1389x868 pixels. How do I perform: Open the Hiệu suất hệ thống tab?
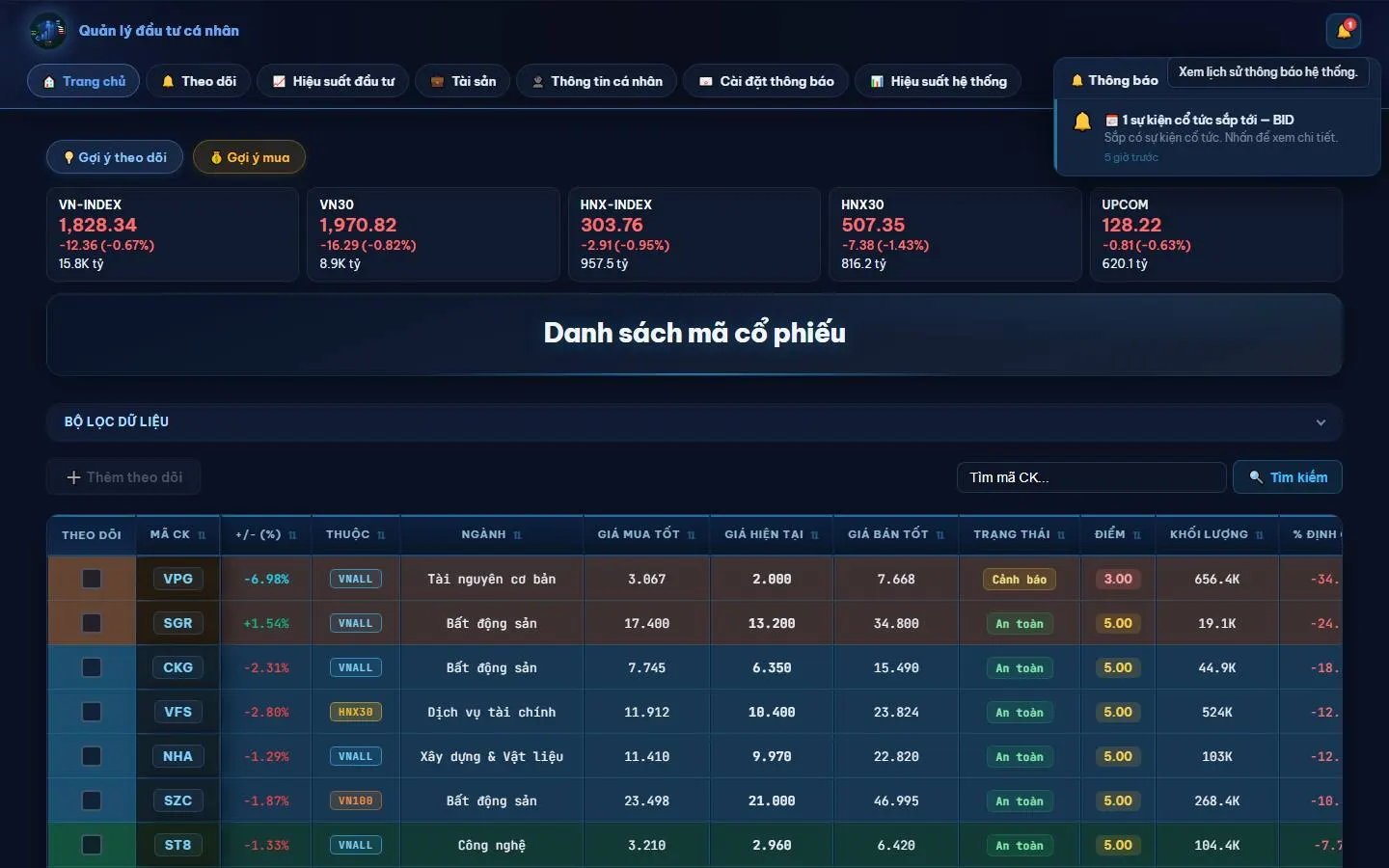coord(939,81)
